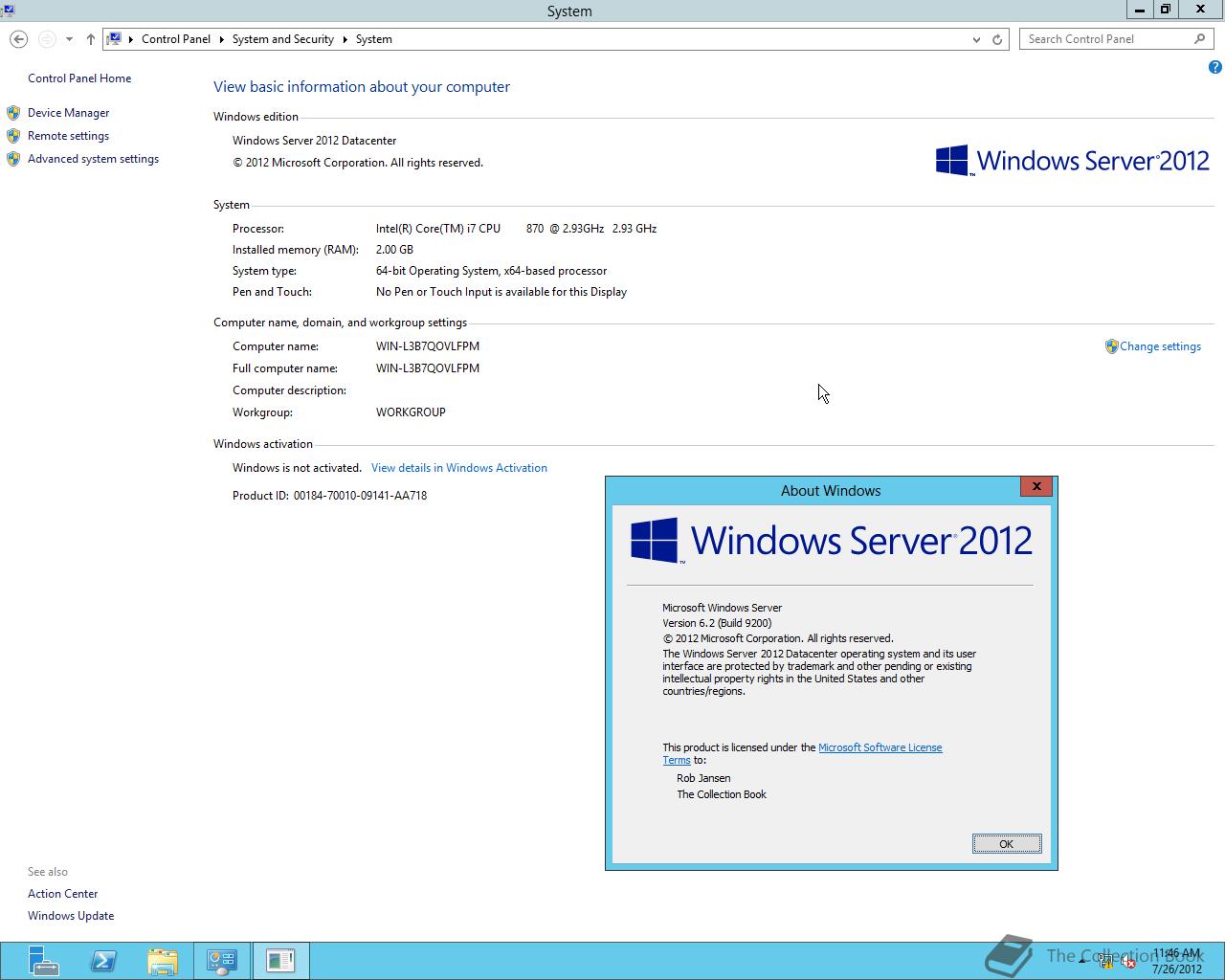Image resolution: width=1225 pixels, height=980 pixels.
Task: Click the computer icon in the address bar
Action: 114,39
